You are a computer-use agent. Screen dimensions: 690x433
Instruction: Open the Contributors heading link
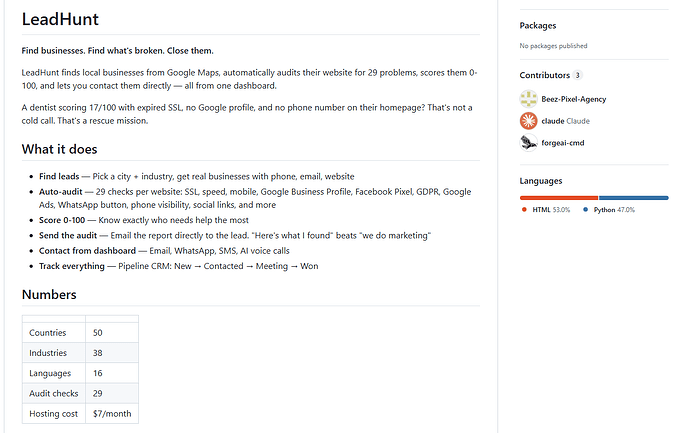click(x=544, y=75)
